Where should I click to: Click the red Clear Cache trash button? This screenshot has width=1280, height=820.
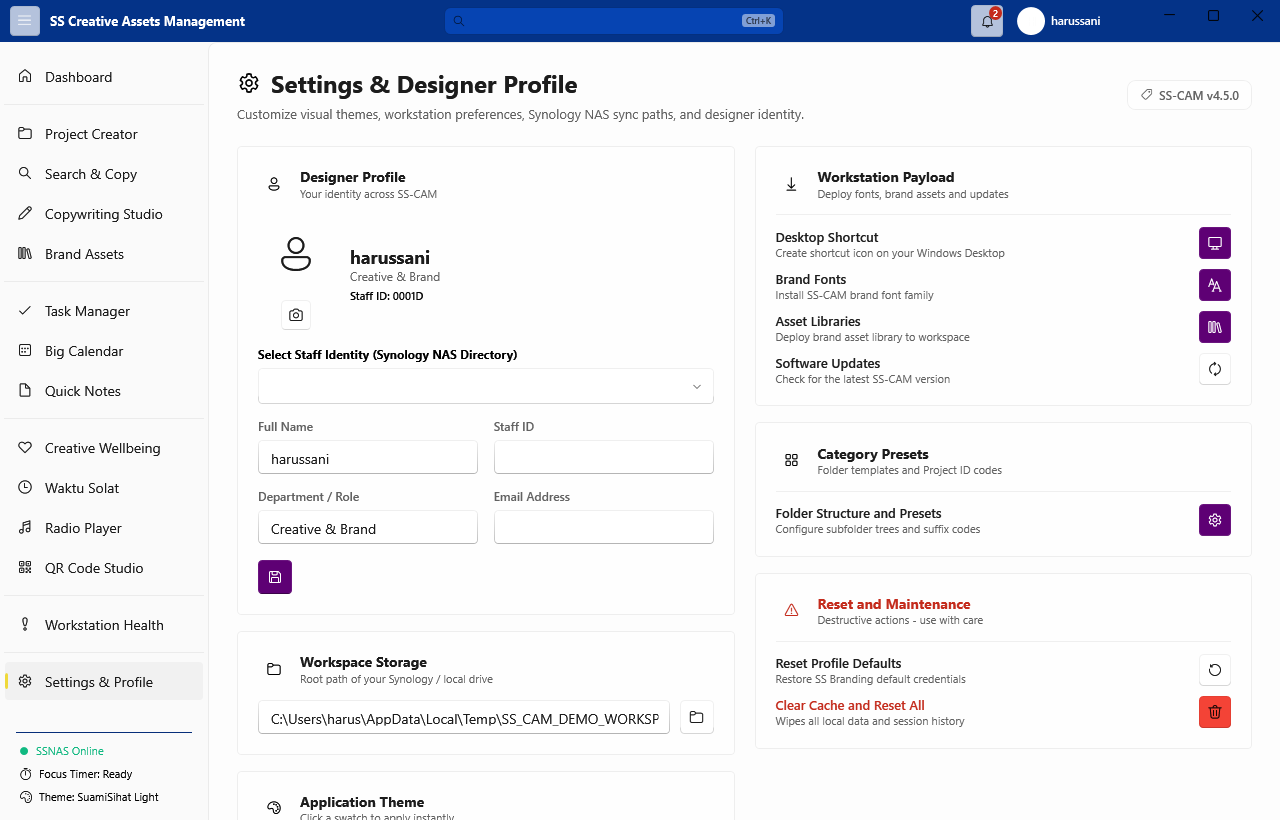(1215, 712)
